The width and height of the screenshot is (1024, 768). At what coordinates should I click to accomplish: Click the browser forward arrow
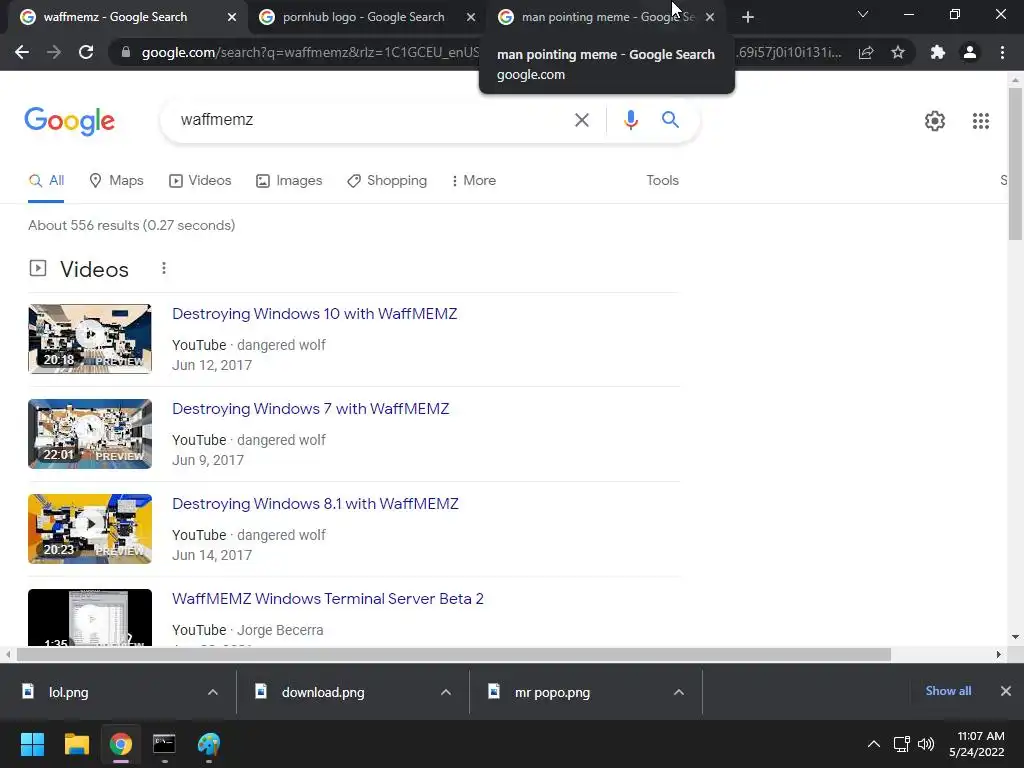coord(54,52)
